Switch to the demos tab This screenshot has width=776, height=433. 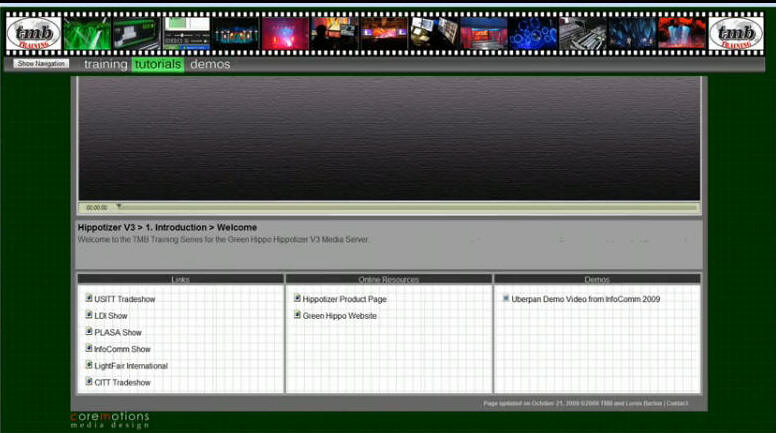[x=210, y=64]
